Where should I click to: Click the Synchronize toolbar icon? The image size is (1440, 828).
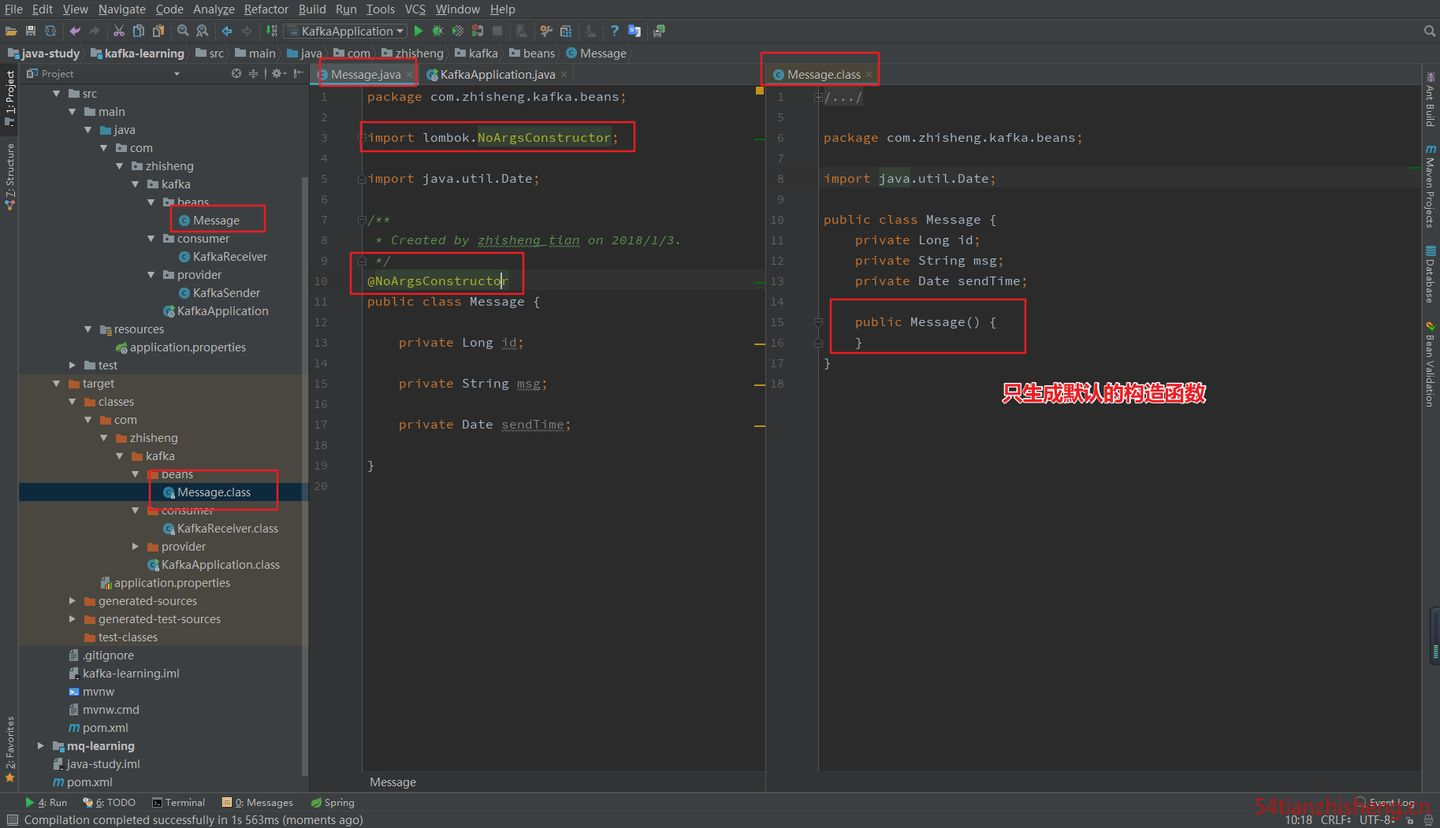click(50, 31)
